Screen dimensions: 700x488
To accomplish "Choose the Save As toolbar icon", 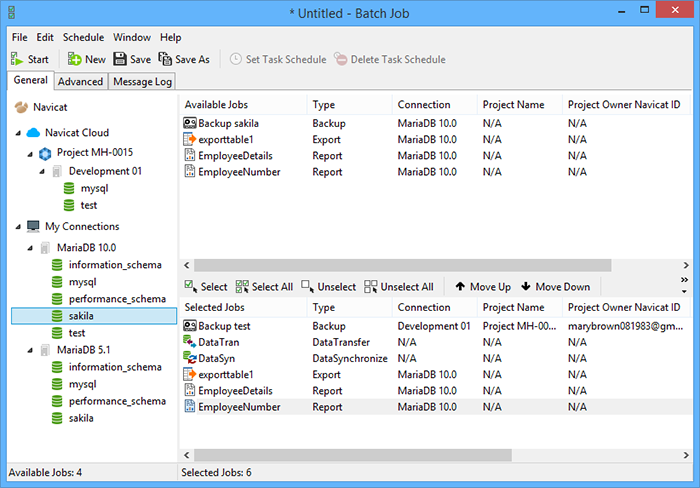I will point(165,59).
